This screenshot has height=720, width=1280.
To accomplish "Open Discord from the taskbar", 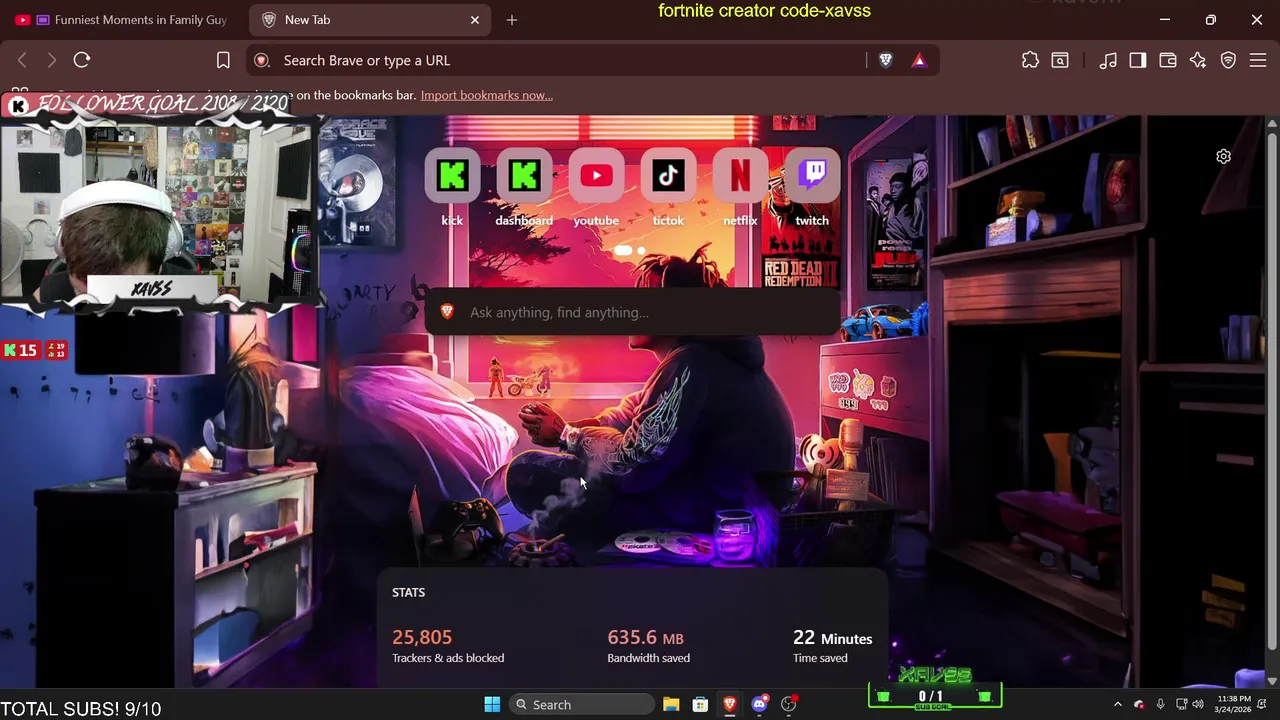I will (x=759, y=705).
